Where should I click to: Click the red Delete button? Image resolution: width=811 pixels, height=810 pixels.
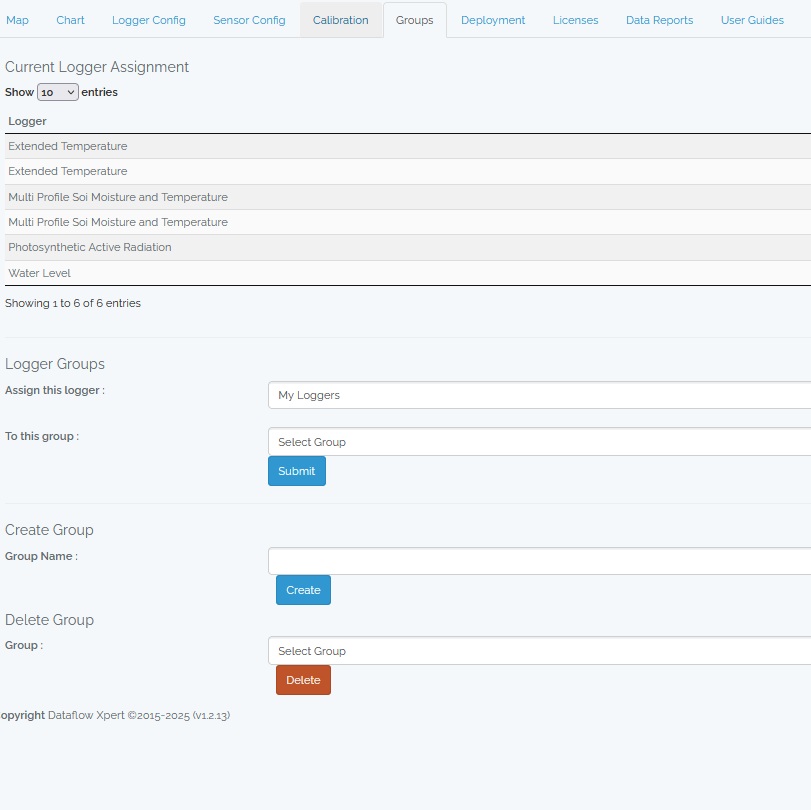(x=303, y=680)
